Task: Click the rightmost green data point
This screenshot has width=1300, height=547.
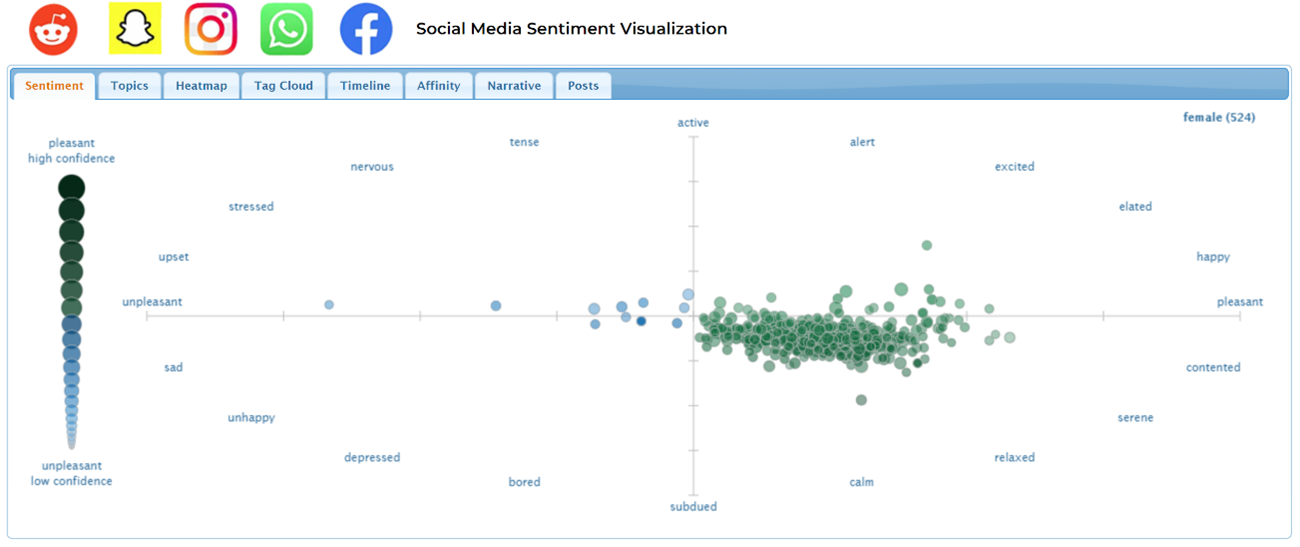Action: tap(1010, 337)
